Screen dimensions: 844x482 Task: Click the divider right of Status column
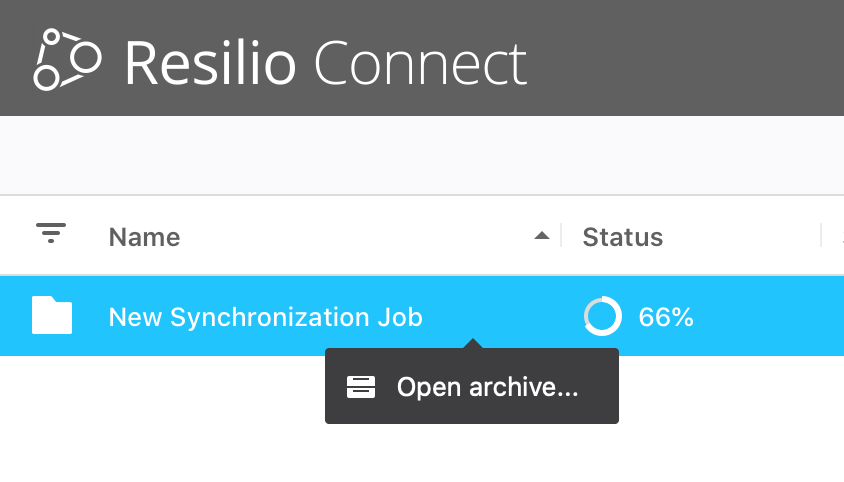pyautogui.click(x=821, y=236)
